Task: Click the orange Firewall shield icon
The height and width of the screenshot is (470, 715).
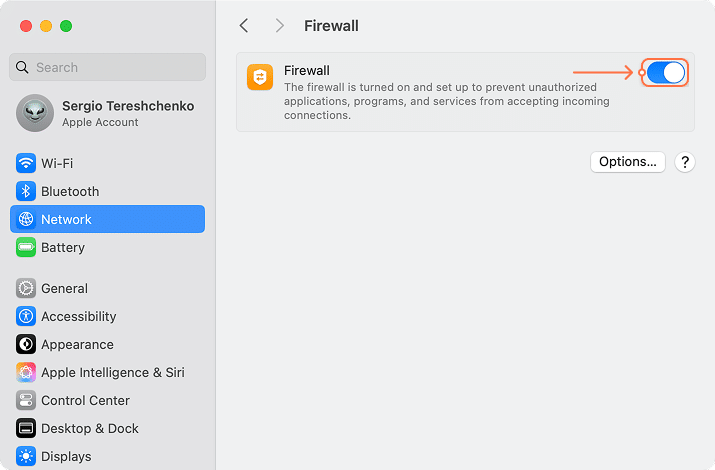Action: [x=260, y=77]
